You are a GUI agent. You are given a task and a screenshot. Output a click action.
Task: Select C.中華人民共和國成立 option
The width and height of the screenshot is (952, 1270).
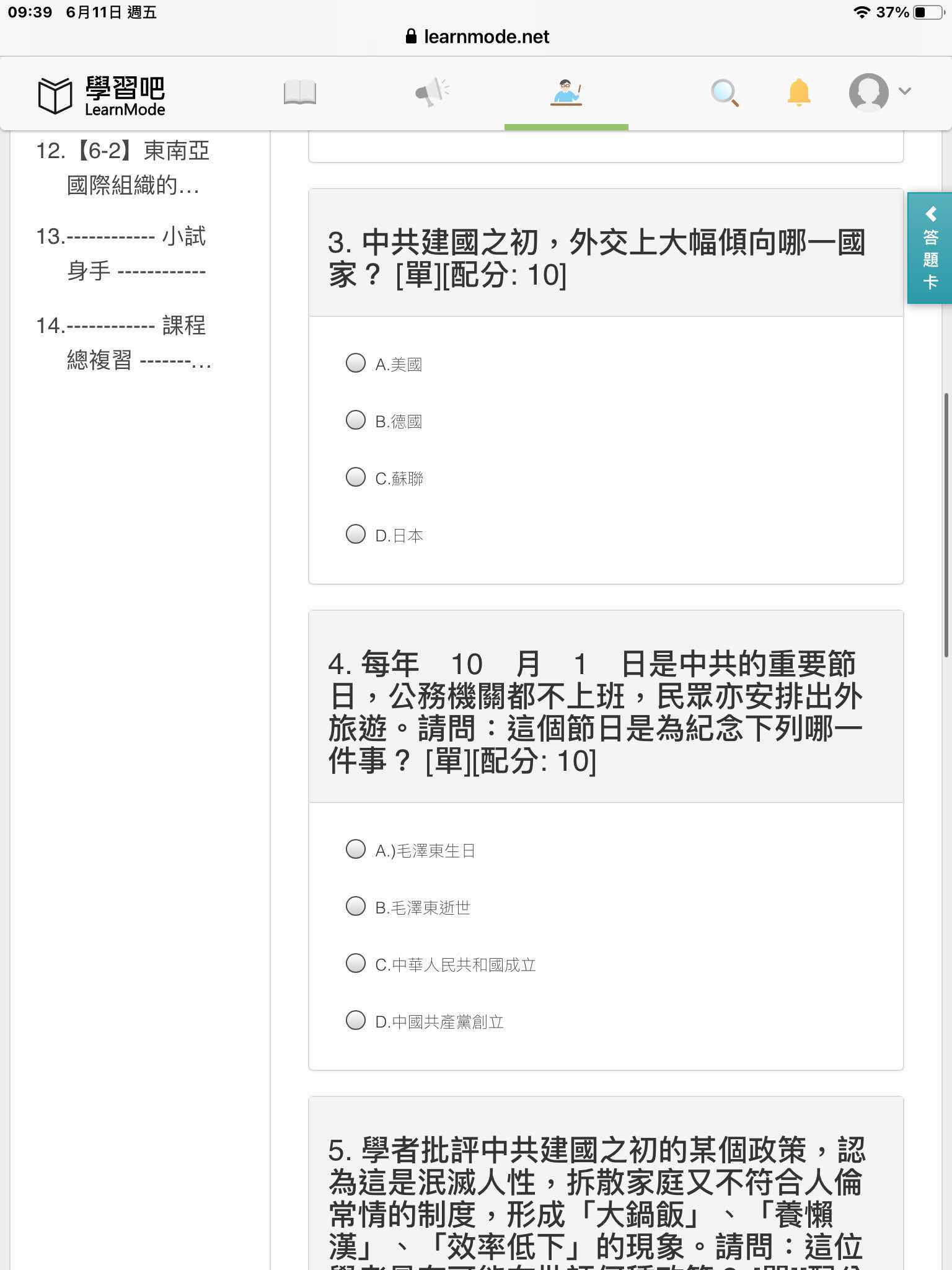(x=355, y=964)
